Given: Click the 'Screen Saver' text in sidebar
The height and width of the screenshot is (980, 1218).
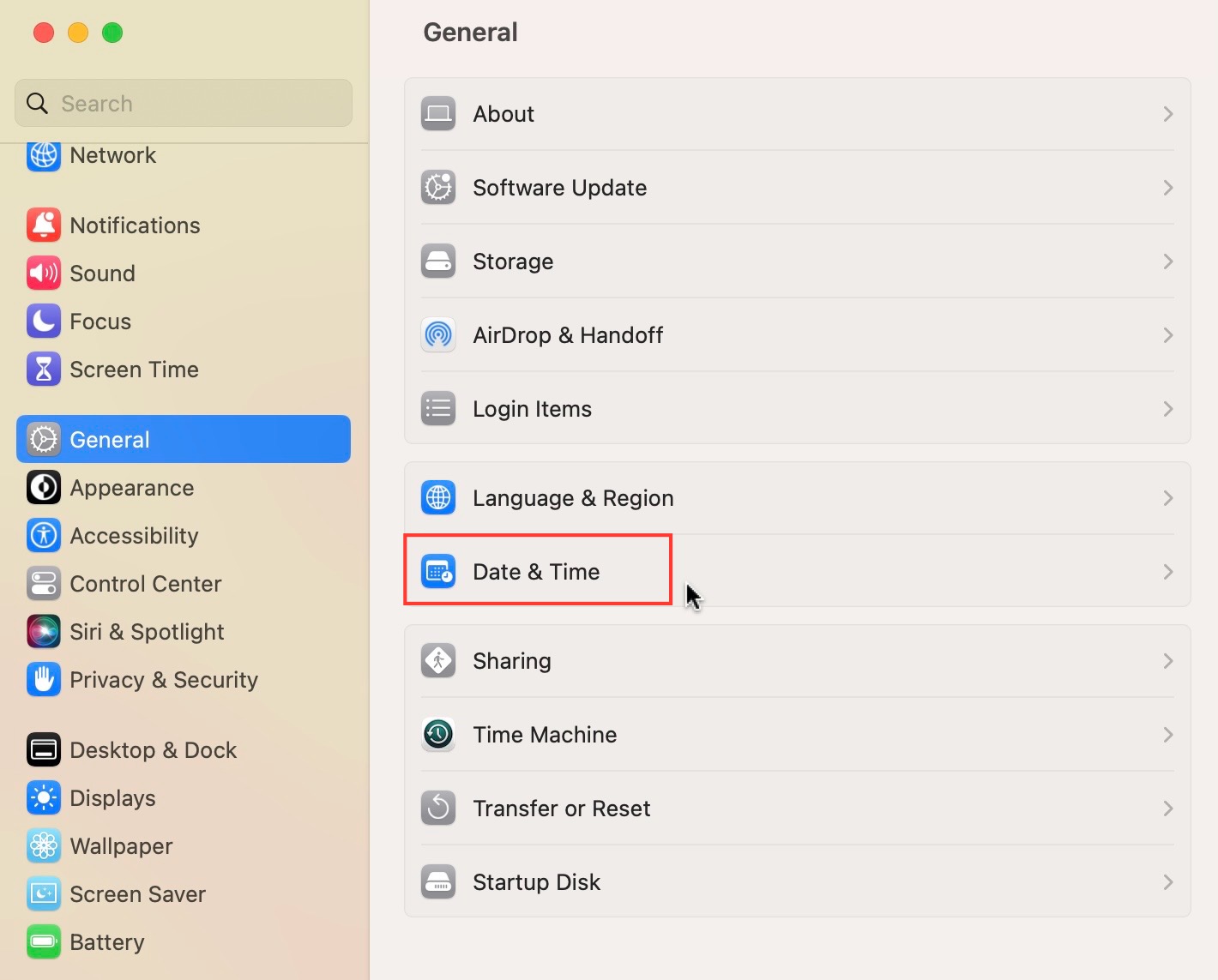Looking at the screenshot, I should (x=137, y=894).
